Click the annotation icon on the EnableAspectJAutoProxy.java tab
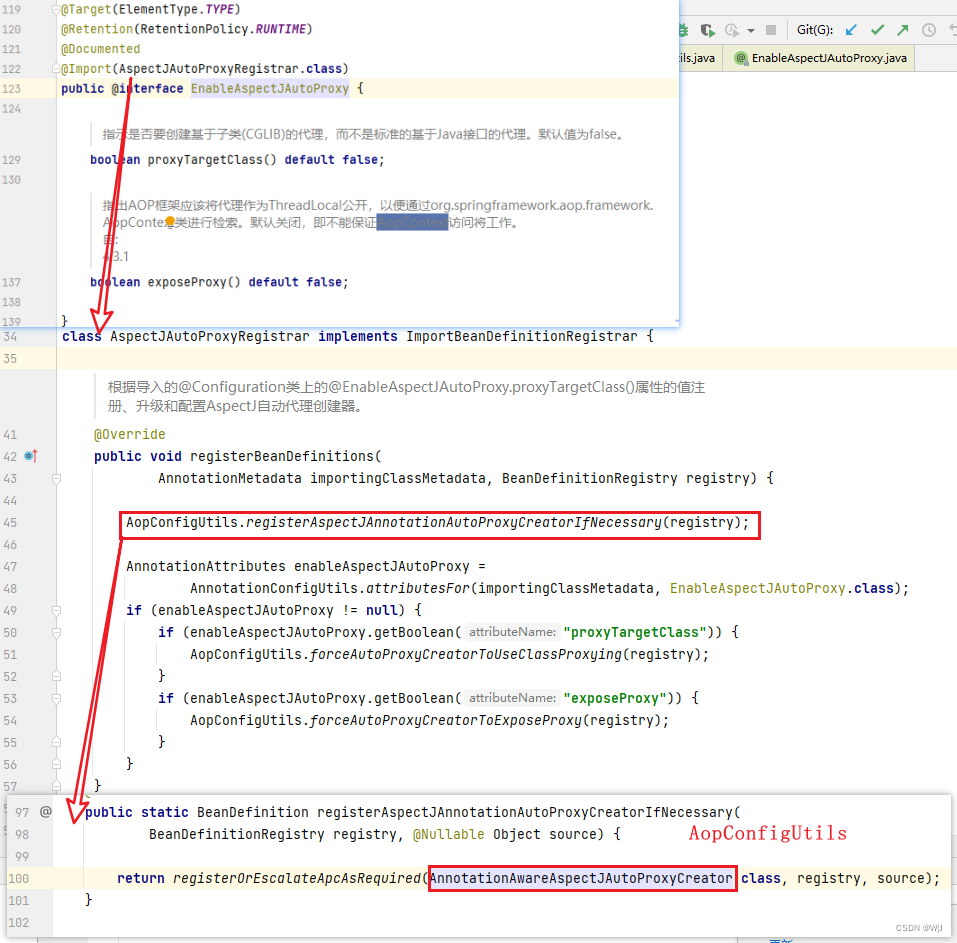This screenshot has height=943, width=957. [x=740, y=58]
